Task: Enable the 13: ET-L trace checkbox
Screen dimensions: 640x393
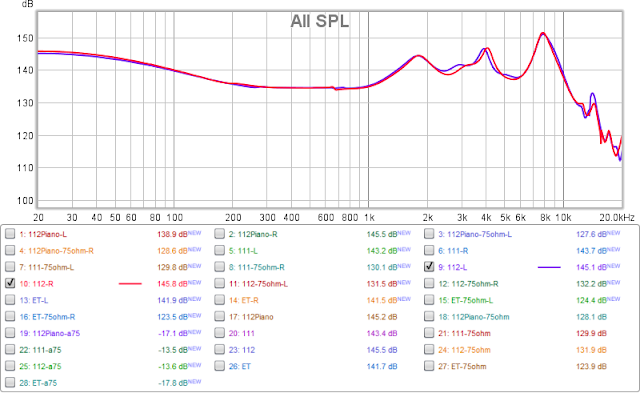Action: tap(10, 300)
